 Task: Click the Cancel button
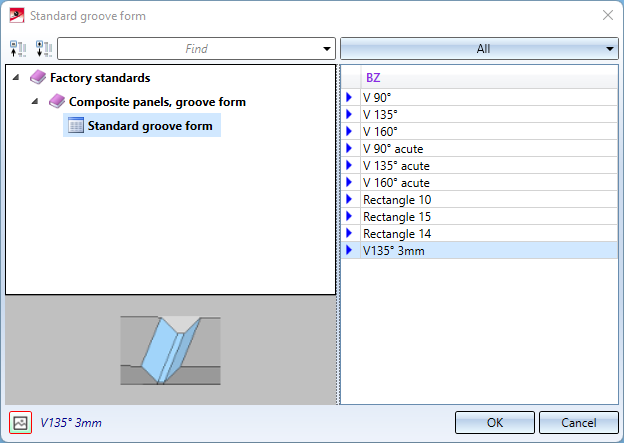pyautogui.click(x=579, y=422)
